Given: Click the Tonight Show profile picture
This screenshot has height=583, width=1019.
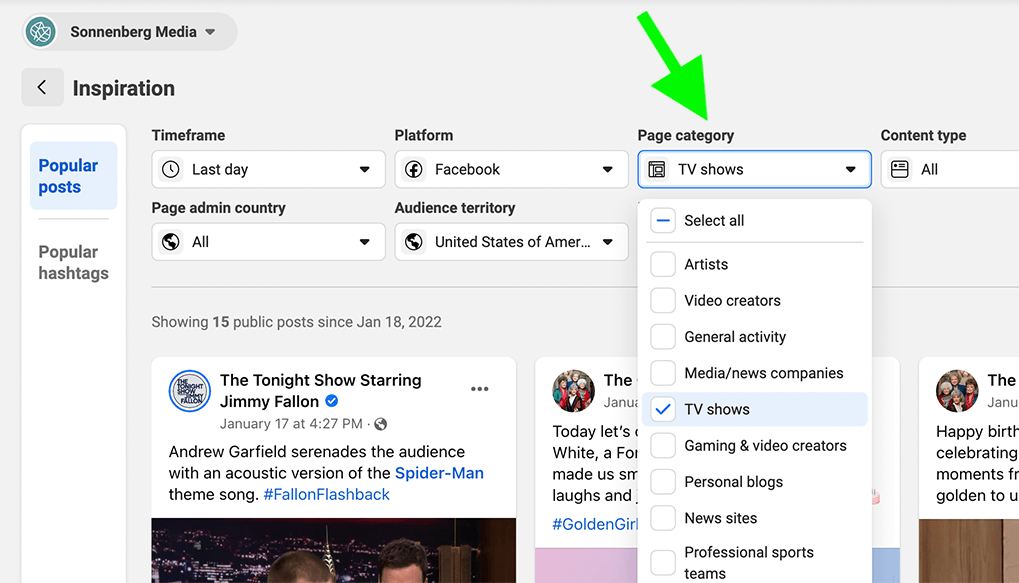Looking at the screenshot, I should 190,391.
